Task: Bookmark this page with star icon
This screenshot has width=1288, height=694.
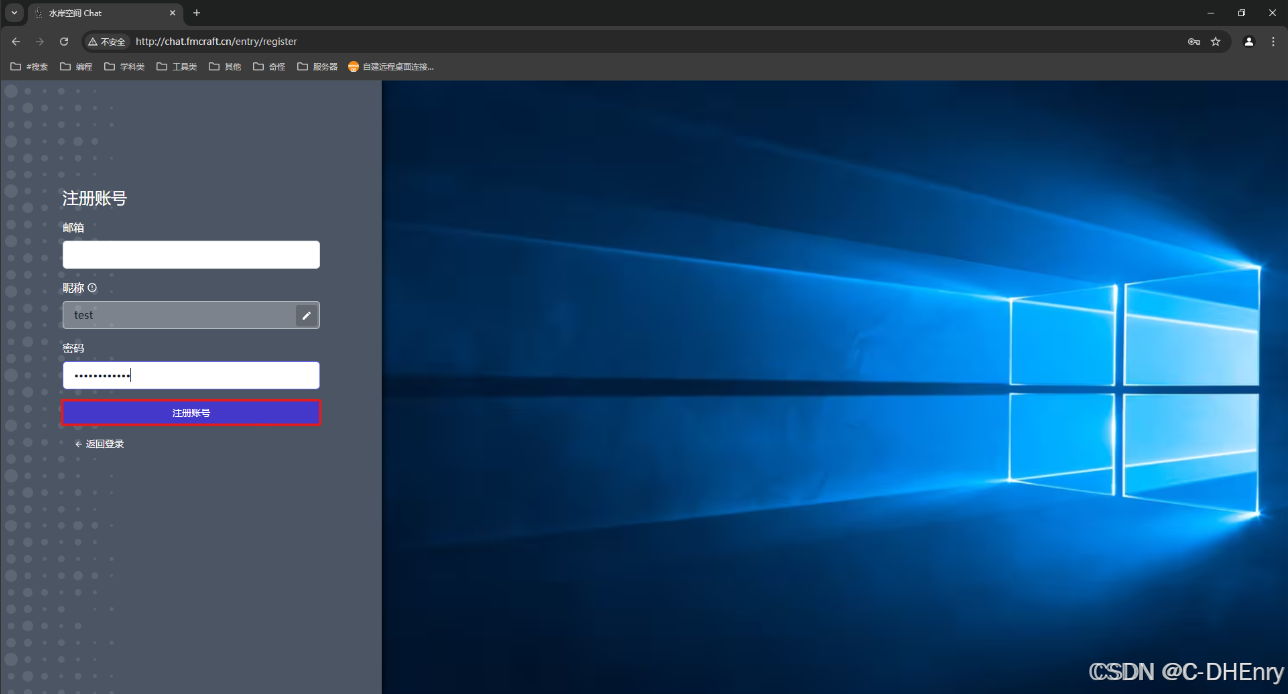Action: [x=1215, y=41]
